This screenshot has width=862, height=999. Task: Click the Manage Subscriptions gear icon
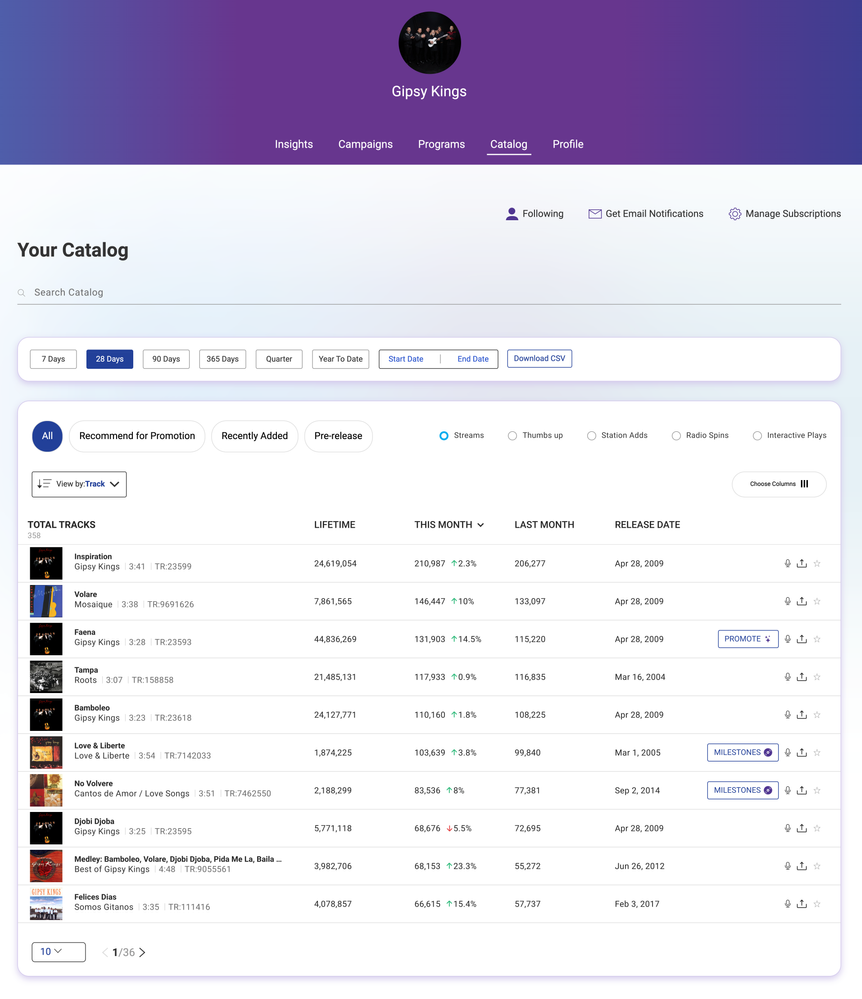735,214
